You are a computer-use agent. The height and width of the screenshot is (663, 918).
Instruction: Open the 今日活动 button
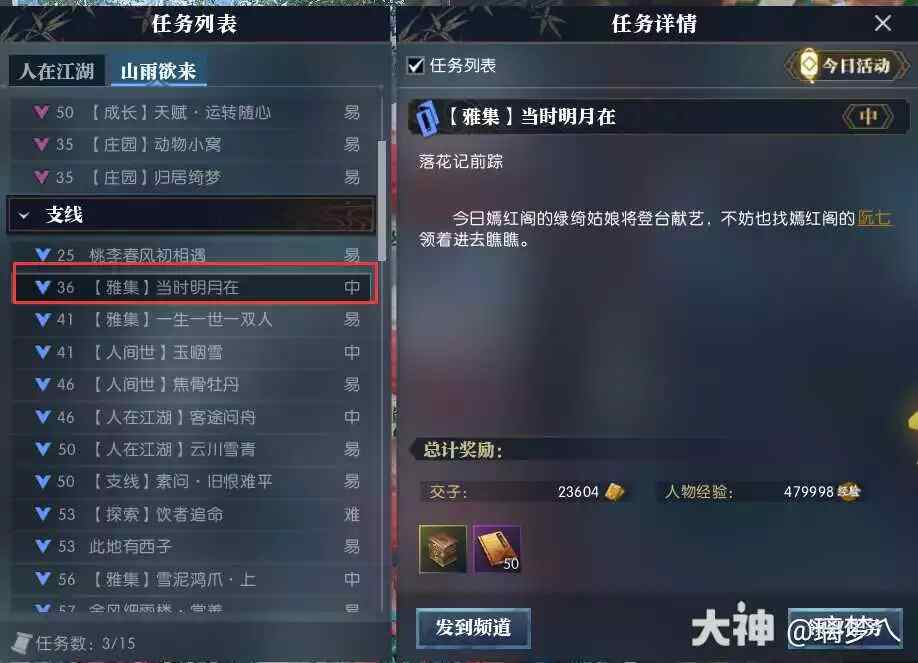click(847, 65)
